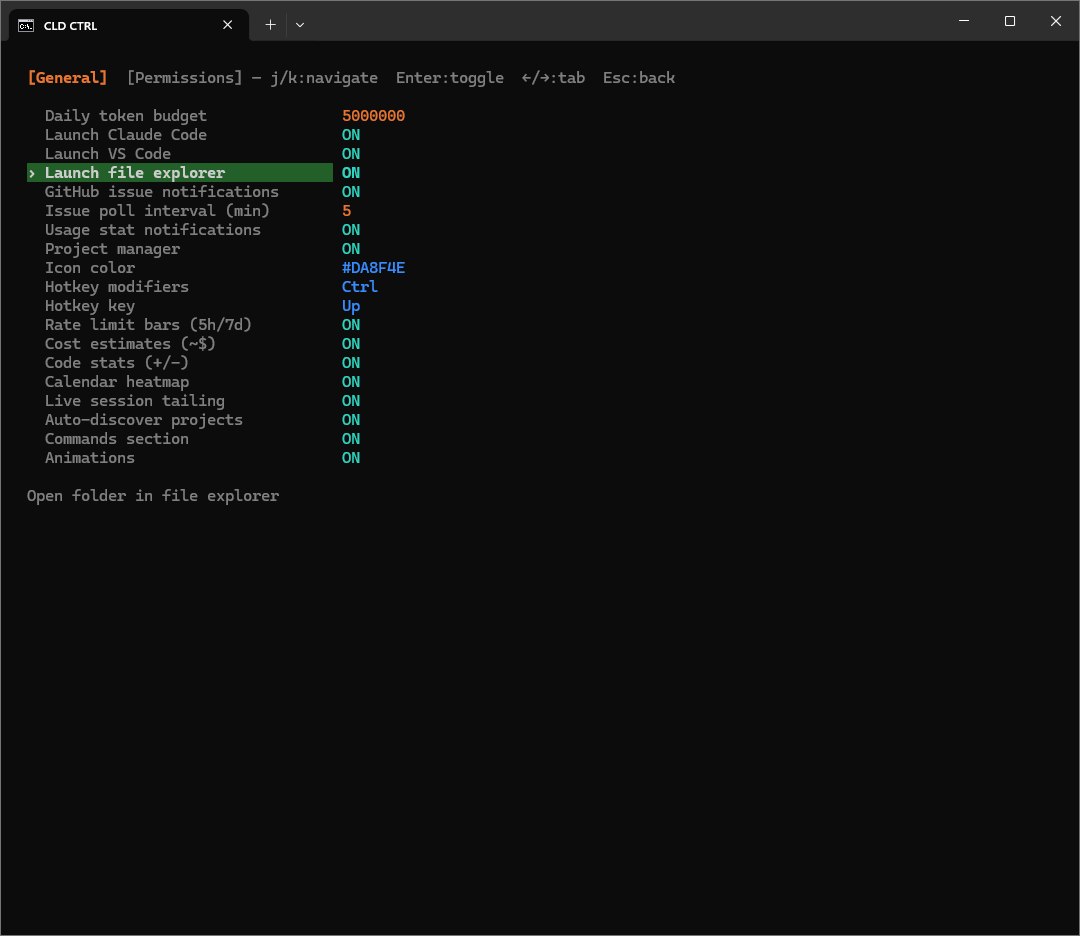Viewport: 1080px width, 936px height.
Task: Click 'Open folder in file explorer' description
Action: 153,496
